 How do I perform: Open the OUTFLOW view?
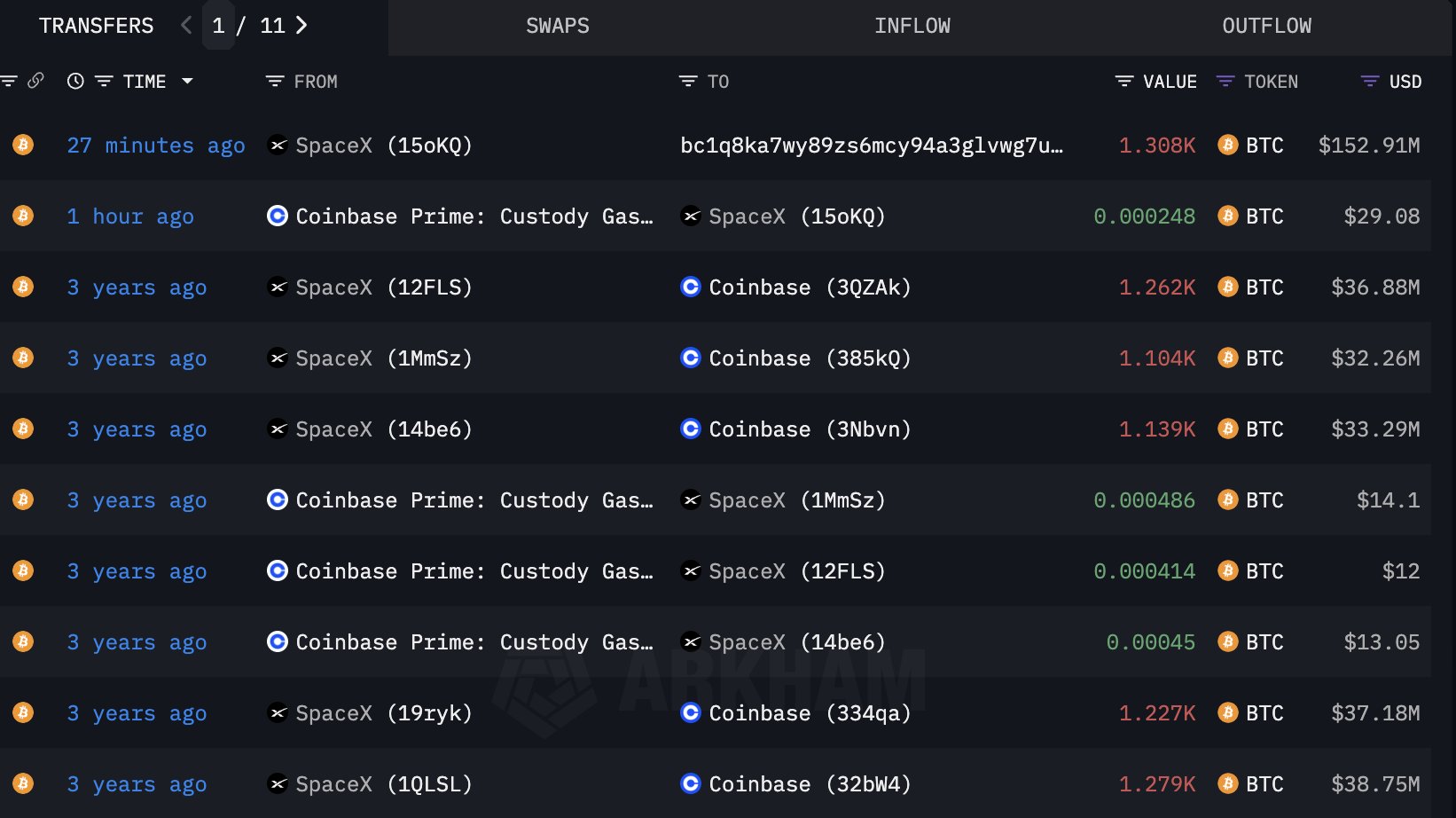click(x=1267, y=26)
